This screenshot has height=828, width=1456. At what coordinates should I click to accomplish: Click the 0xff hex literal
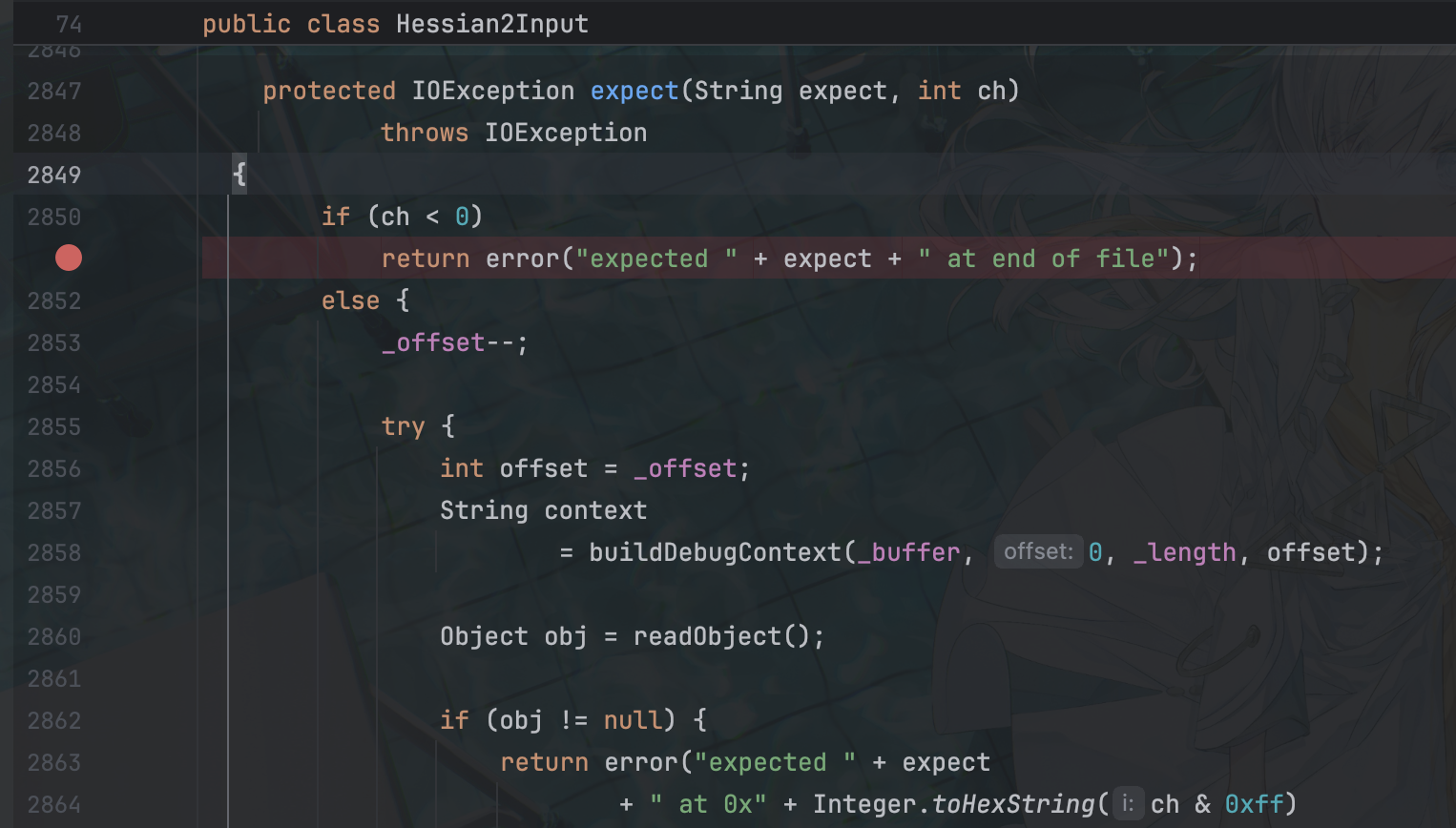click(1254, 804)
